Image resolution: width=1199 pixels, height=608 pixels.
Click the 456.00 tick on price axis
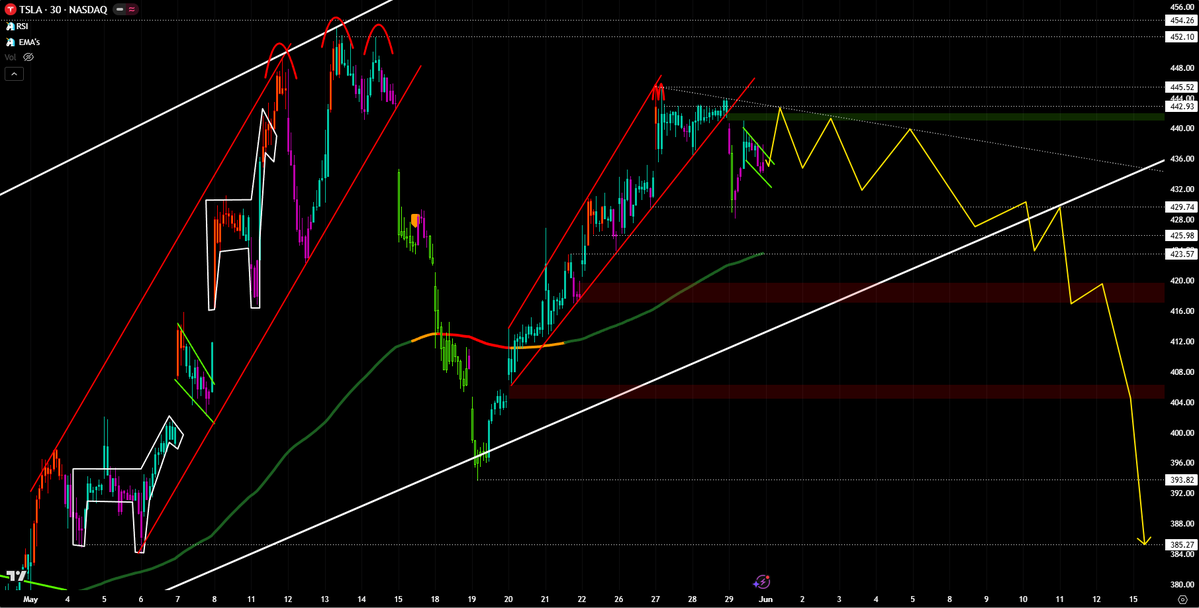[x=1181, y=6]
